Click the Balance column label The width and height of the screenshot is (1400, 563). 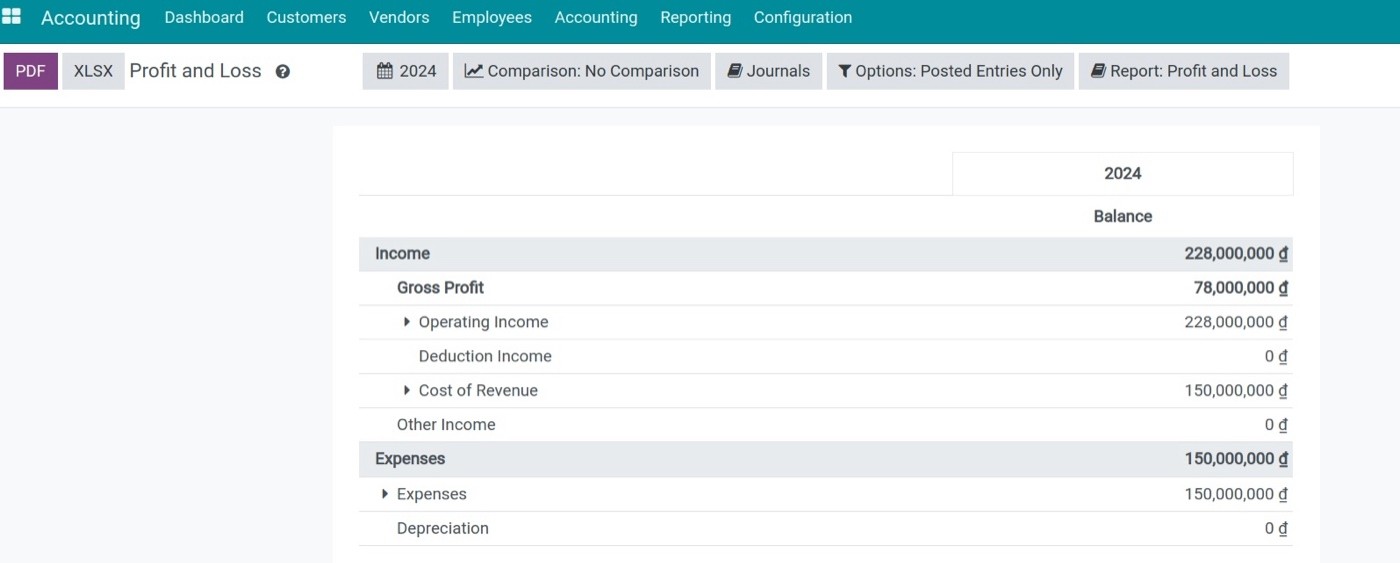(x=1123, y=216)
